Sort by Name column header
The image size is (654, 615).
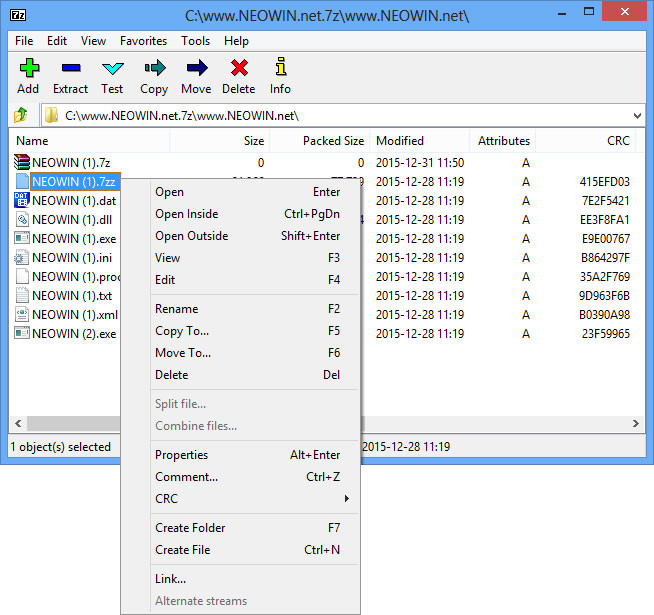(x=89, y=141)
